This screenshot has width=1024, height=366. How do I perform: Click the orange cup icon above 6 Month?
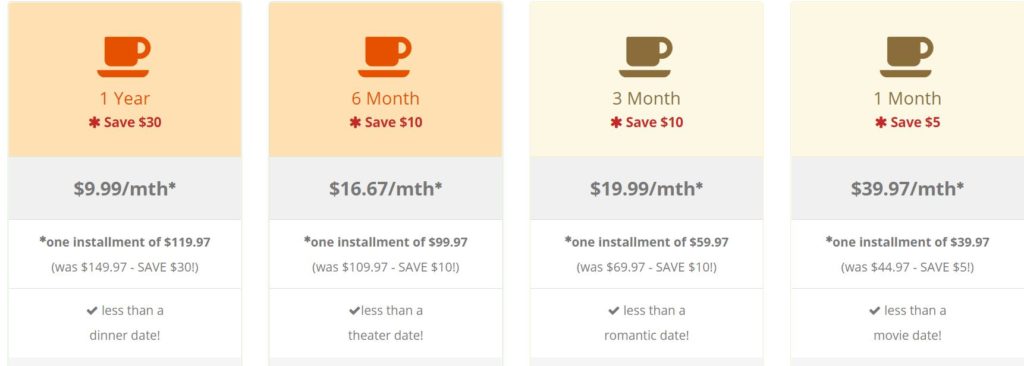[x=385, y=57]
